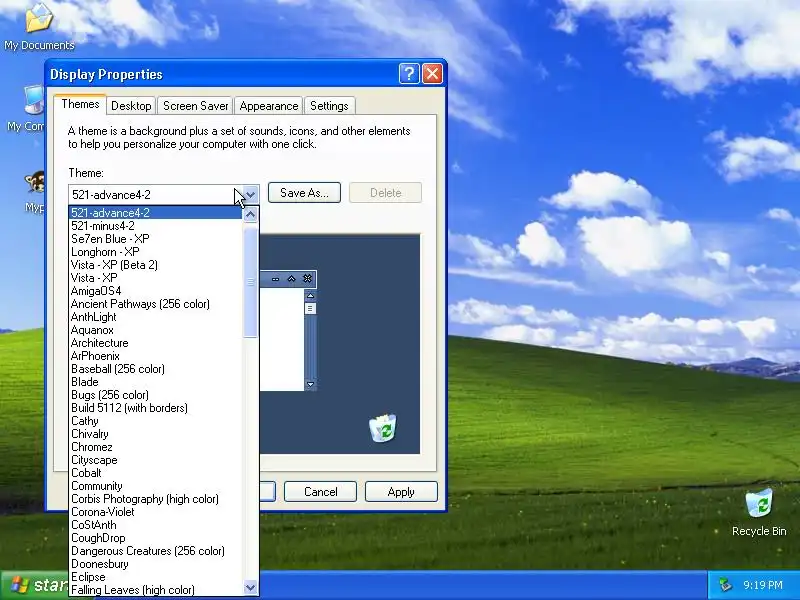Click the theme list scrollbar thumb
Screen dimensions: 800x600
coord(251,281)
